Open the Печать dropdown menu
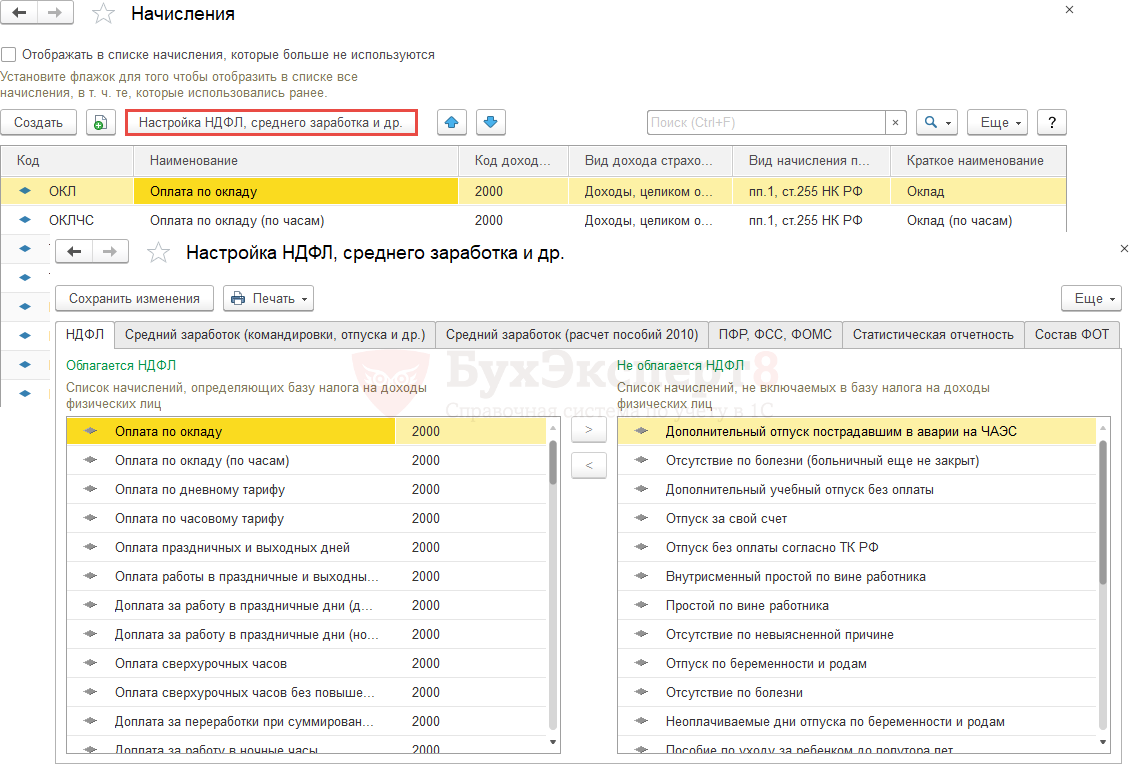Image resolution: width=1129 pixels, height=764 pixels. (268, 298)
